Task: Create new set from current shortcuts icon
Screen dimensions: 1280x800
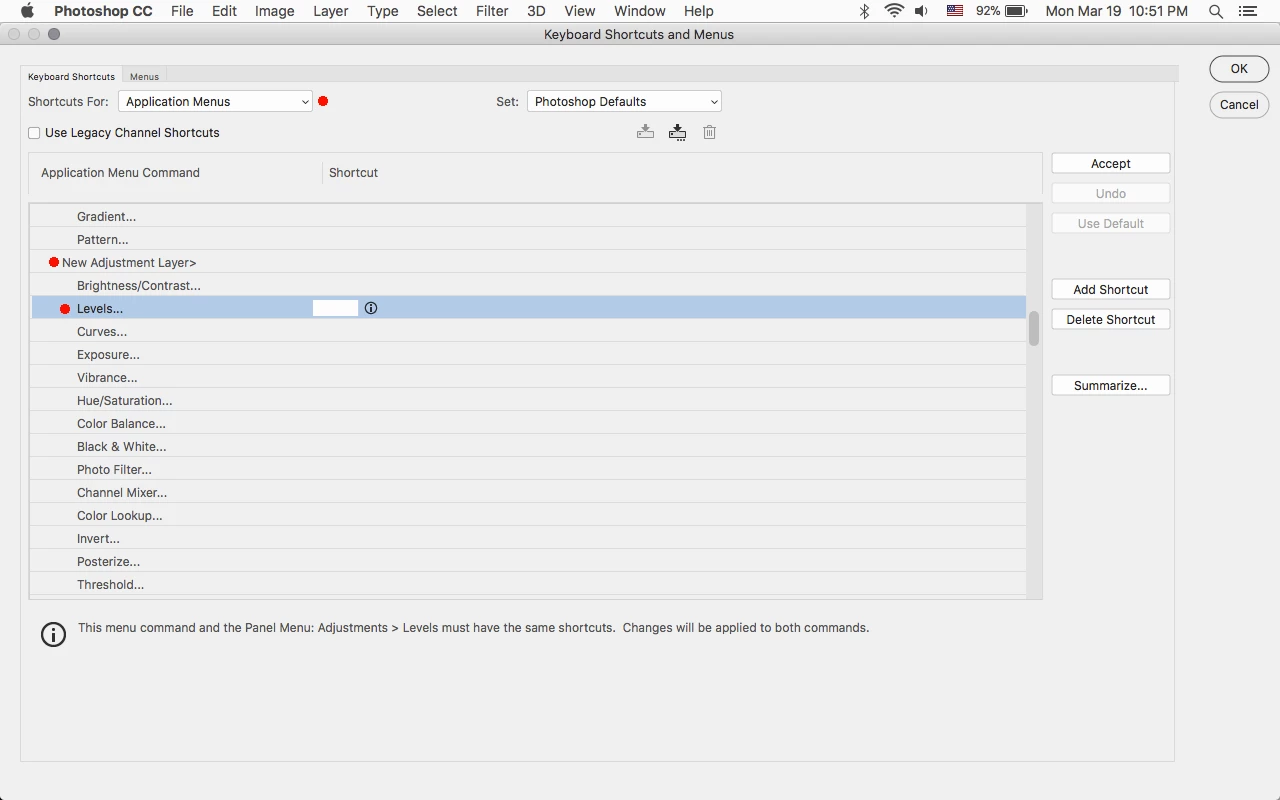Action: point(678,132)
